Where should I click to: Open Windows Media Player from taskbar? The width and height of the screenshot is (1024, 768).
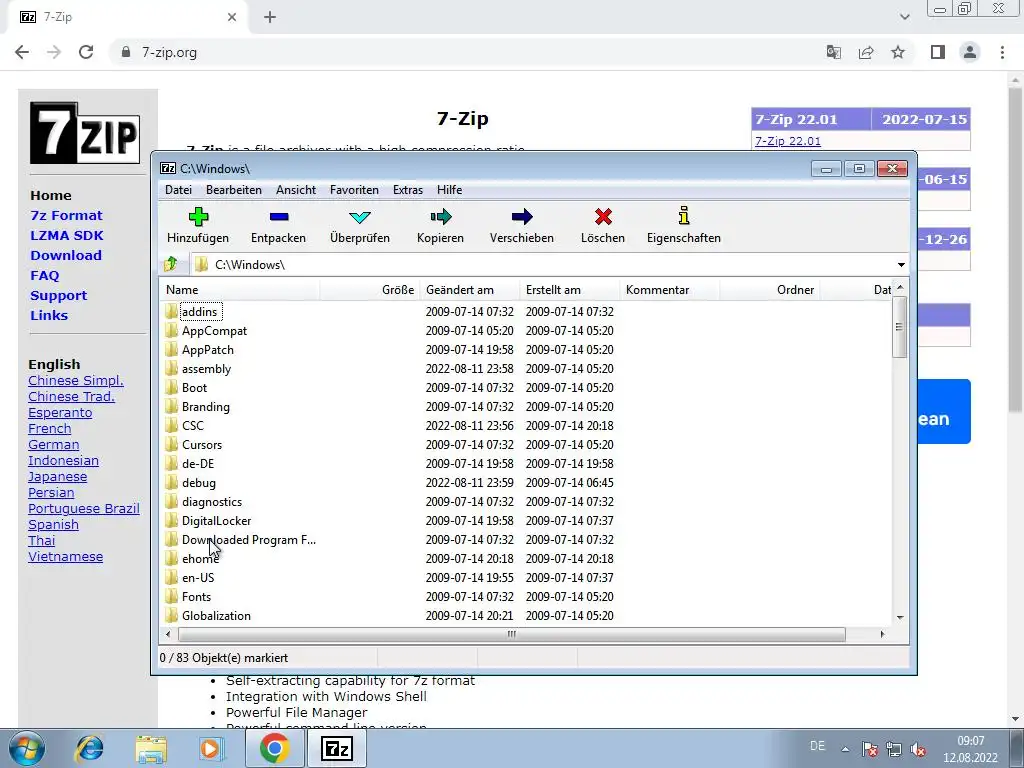[212, 748]
